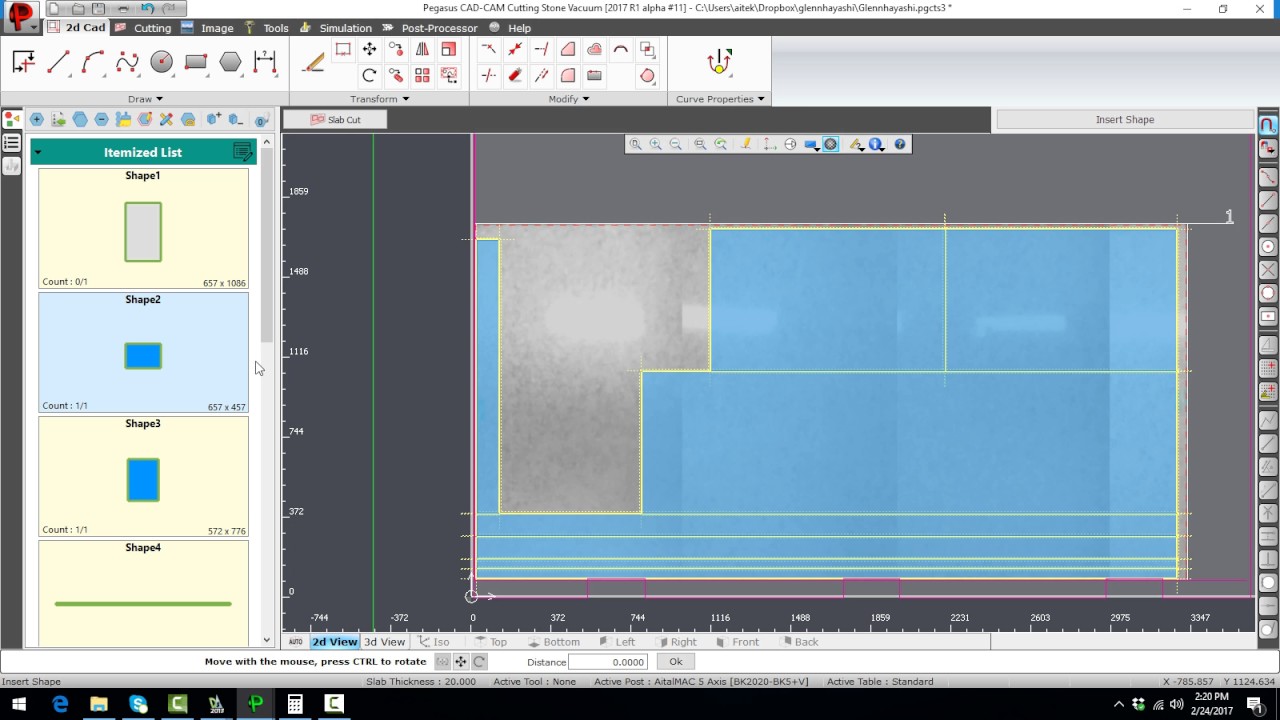This screenshot has height=720, width=1280.
Task: Click the Scale transform icon
Action: coord(448,49)
